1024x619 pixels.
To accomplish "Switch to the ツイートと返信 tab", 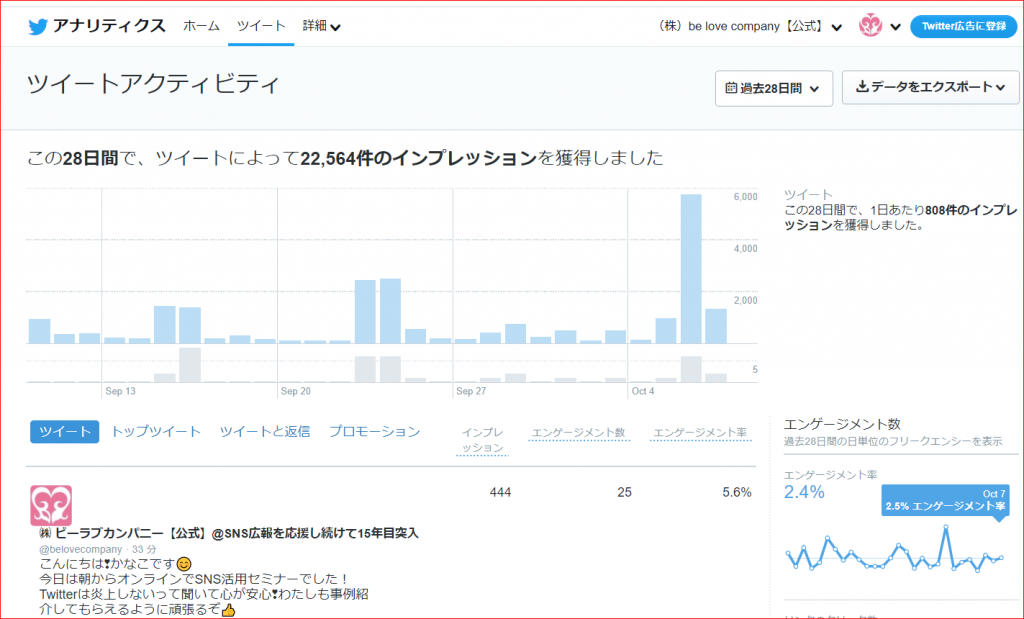I will click(264, 432).
